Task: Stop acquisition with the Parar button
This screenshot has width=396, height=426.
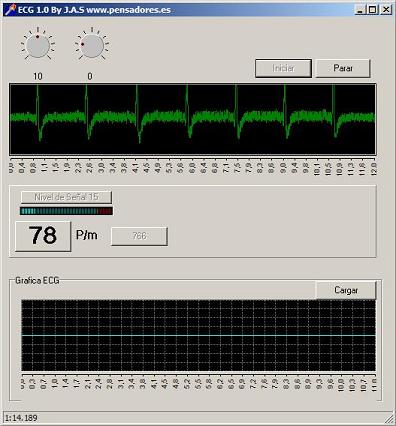Action: click(x=343, y=68)
